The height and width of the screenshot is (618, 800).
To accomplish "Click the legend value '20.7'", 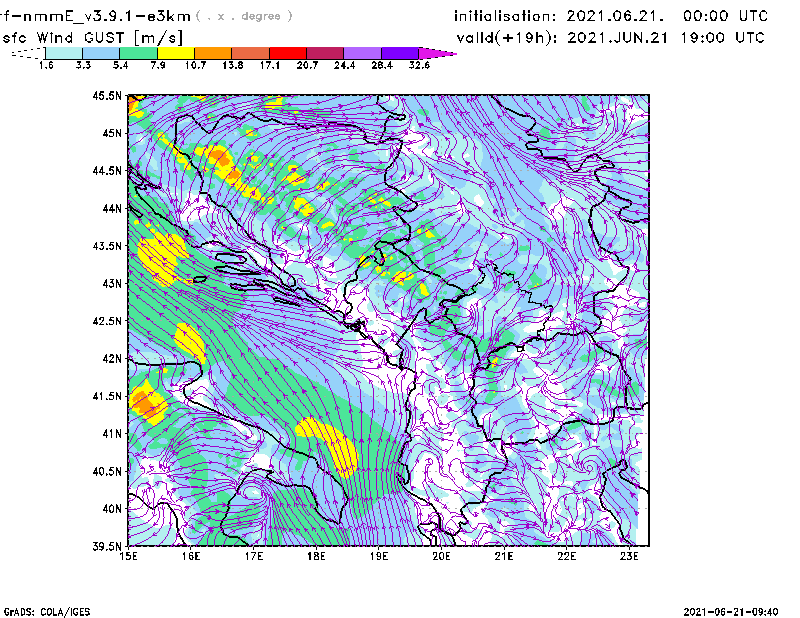I will point(307,65).
